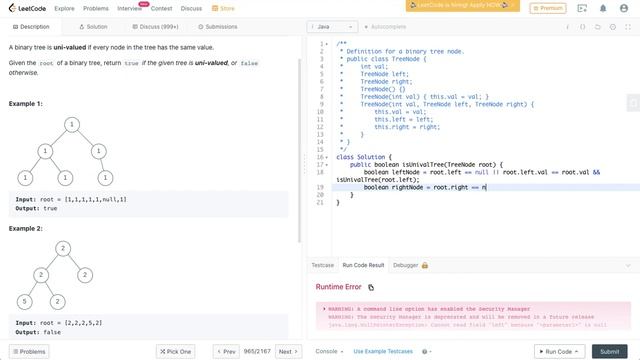Click the Problems list button
This screenshot has height=360, width=640.
(29, 351)
